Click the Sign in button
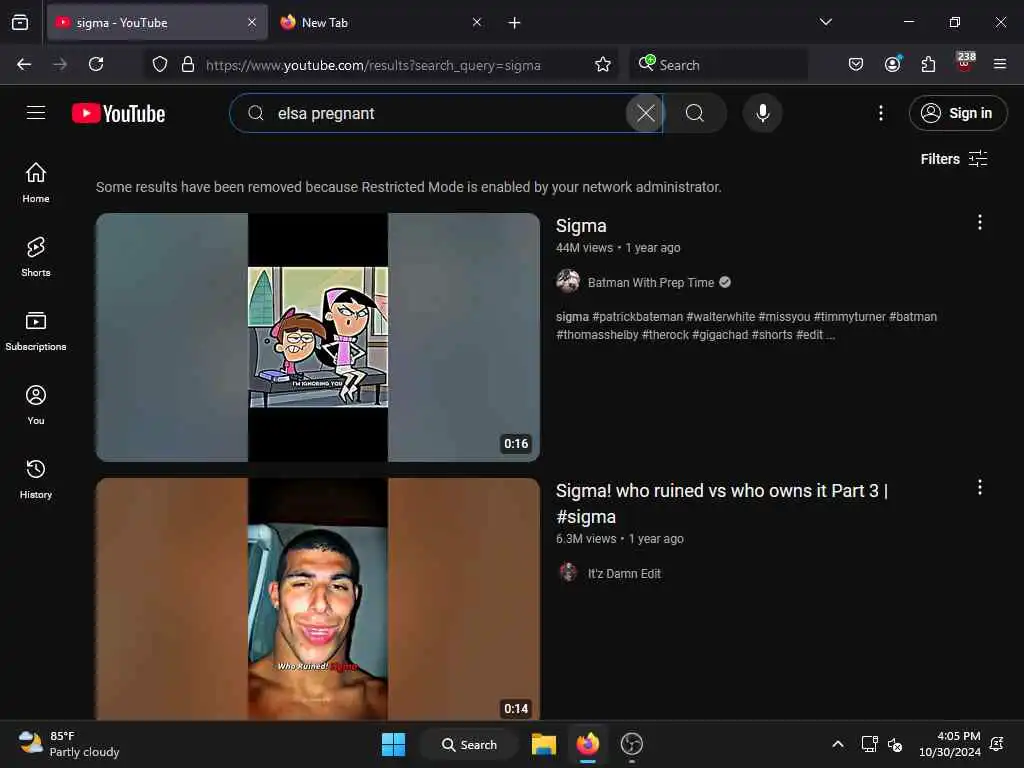 coord(957,113)
